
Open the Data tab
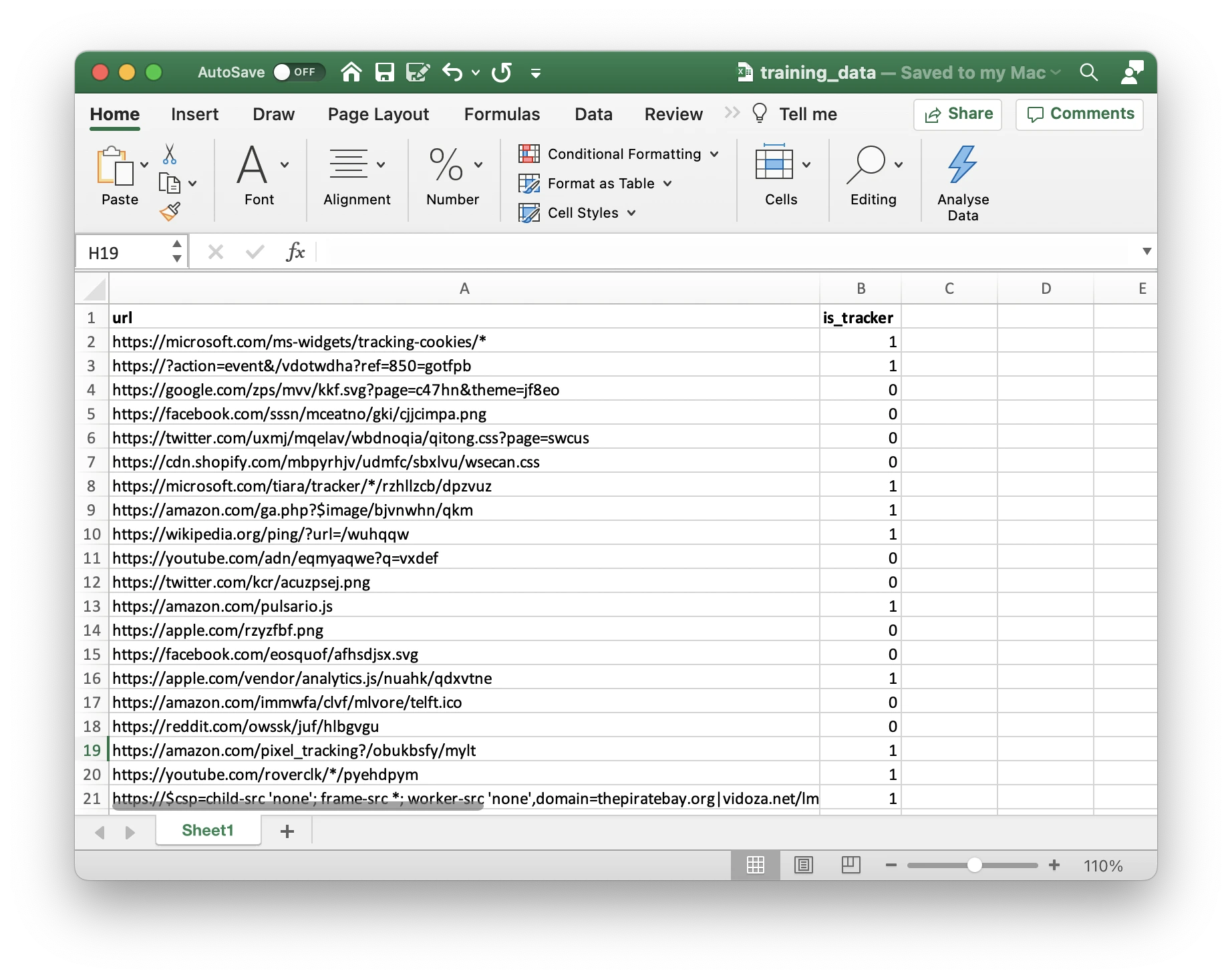[x=593, y=114]
